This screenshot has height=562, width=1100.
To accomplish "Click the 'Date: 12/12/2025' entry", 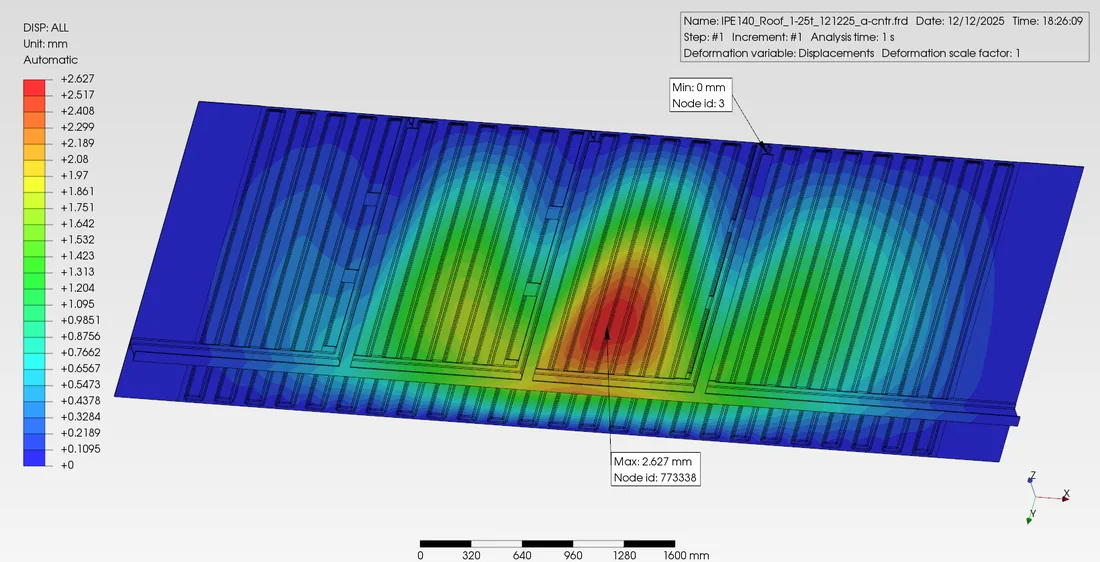I will click(x=960, y=22).
